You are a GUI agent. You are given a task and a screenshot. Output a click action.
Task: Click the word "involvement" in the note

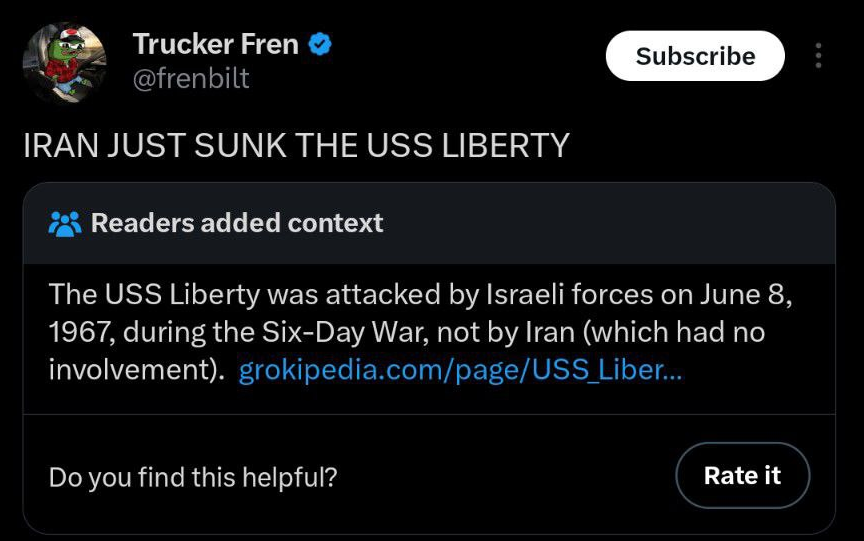point(130,371)
